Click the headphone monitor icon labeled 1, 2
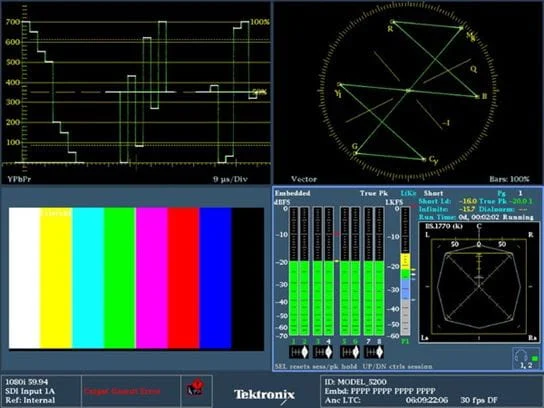The height and width of the screenshot is (408, 544). [526, 359]
